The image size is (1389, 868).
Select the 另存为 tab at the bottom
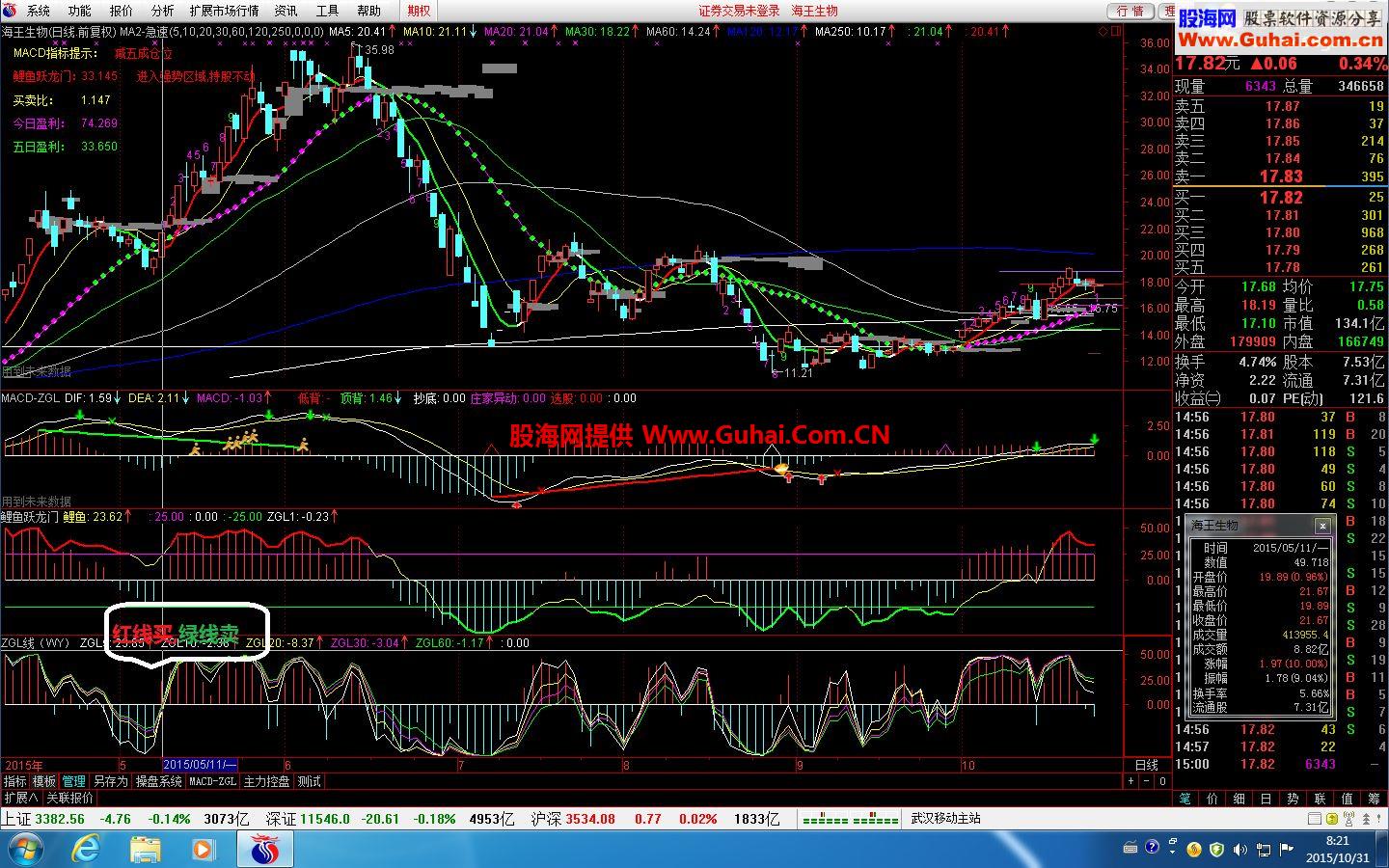(x=110, y=781)
